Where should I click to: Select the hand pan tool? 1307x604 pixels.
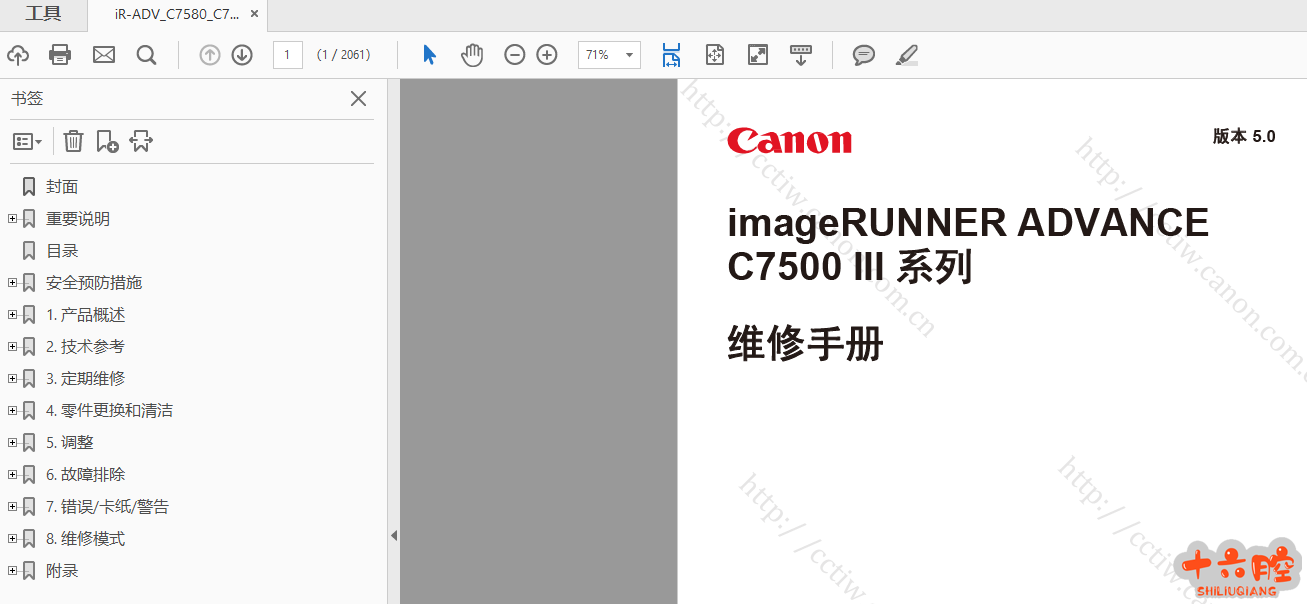click(x=472, y=55)
